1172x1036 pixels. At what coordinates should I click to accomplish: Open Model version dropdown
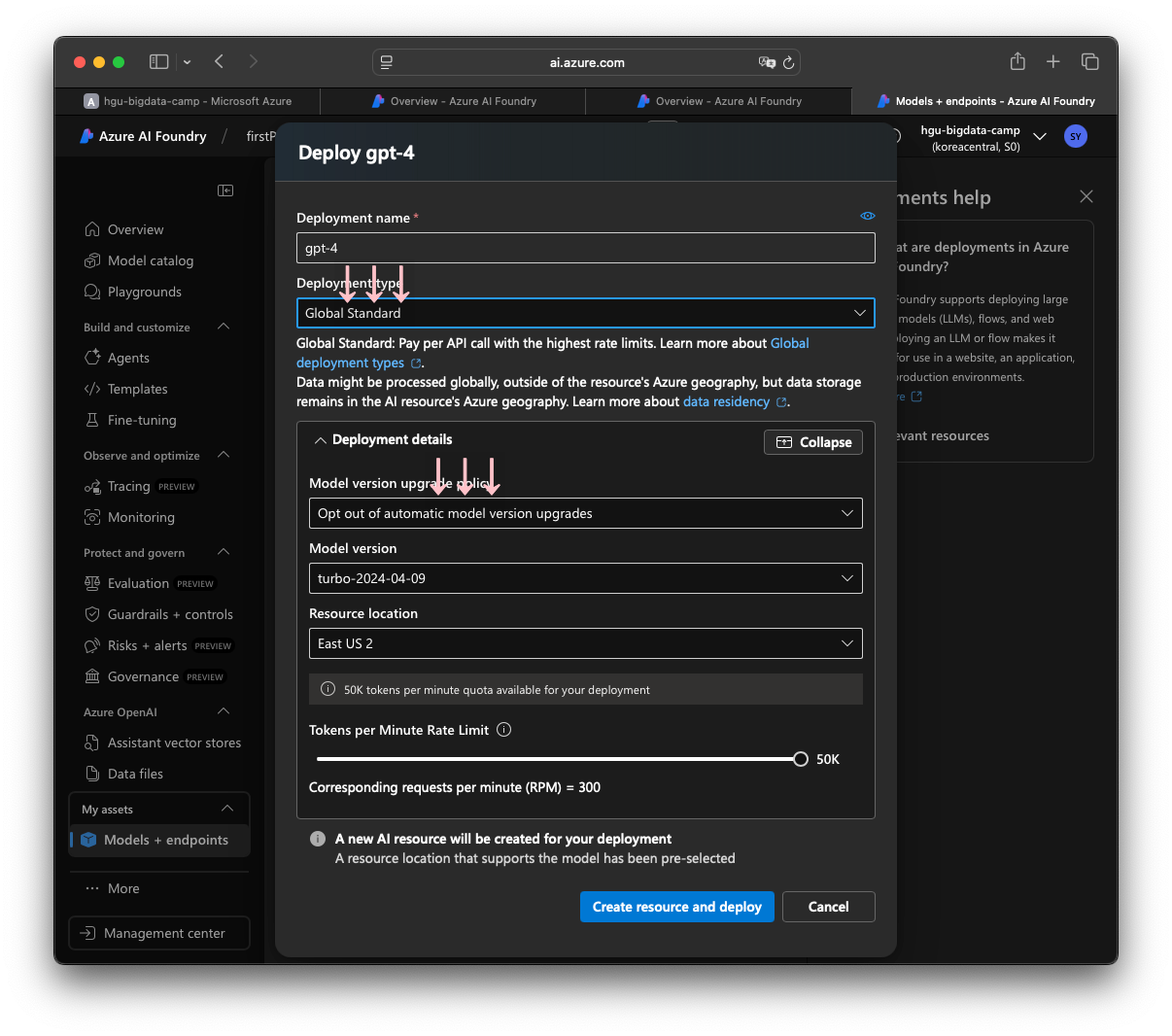585,578
